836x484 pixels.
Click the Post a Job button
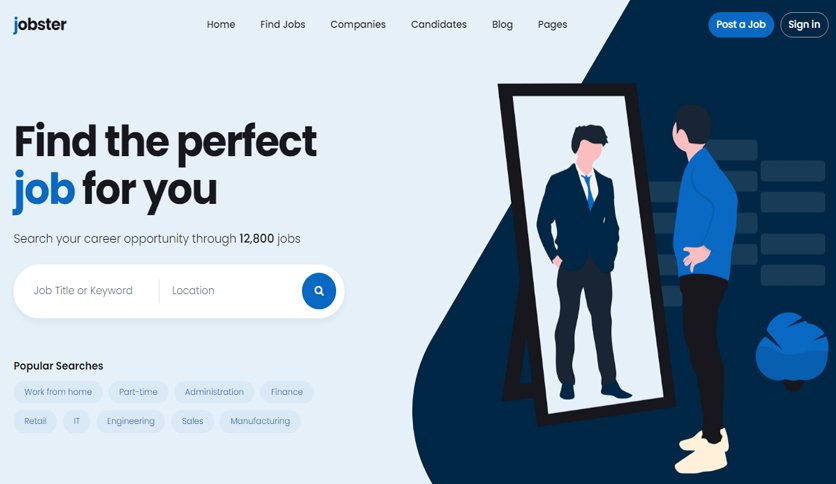(741, 25)
